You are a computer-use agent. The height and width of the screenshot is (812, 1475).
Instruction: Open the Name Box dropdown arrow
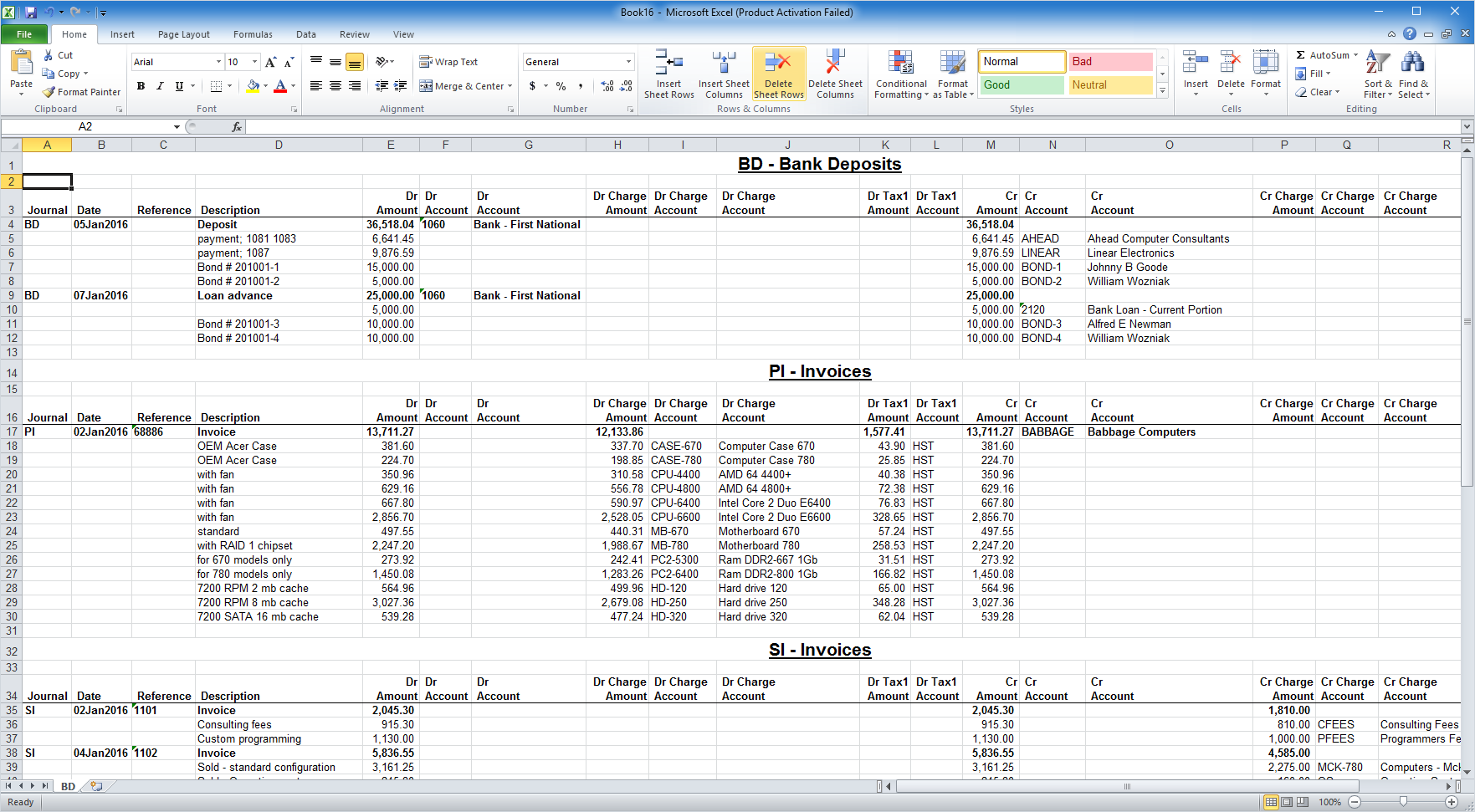[177, 127]
